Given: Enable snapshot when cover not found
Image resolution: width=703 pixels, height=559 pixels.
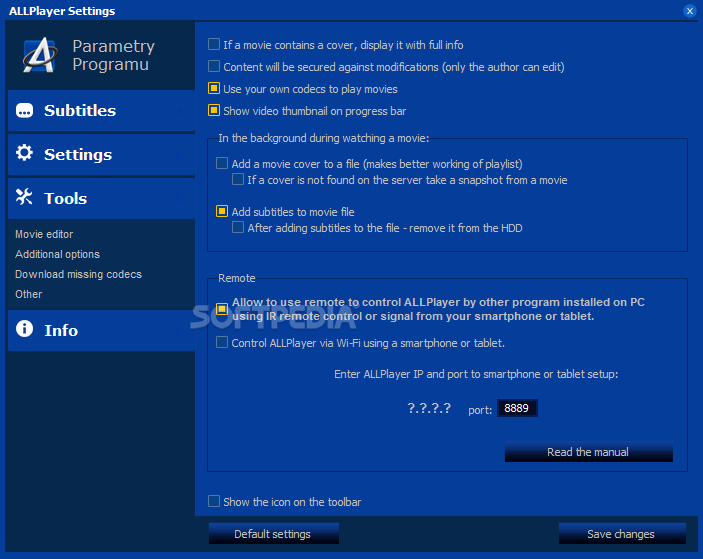Looking at the screenshot, I should (x=238, y=179).
